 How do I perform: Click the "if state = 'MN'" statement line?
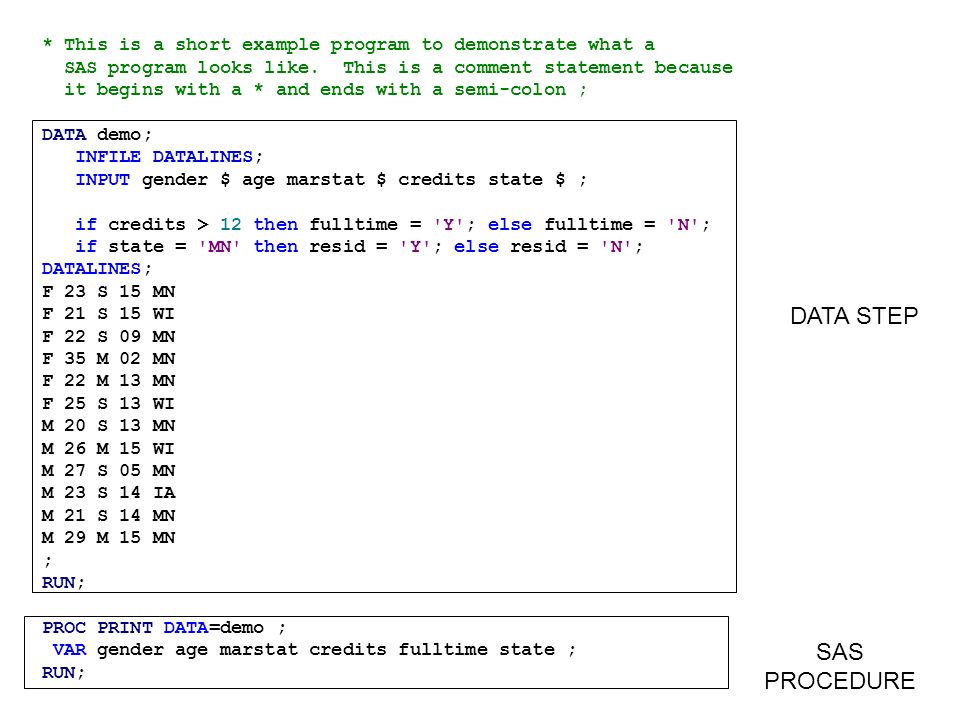358,247
